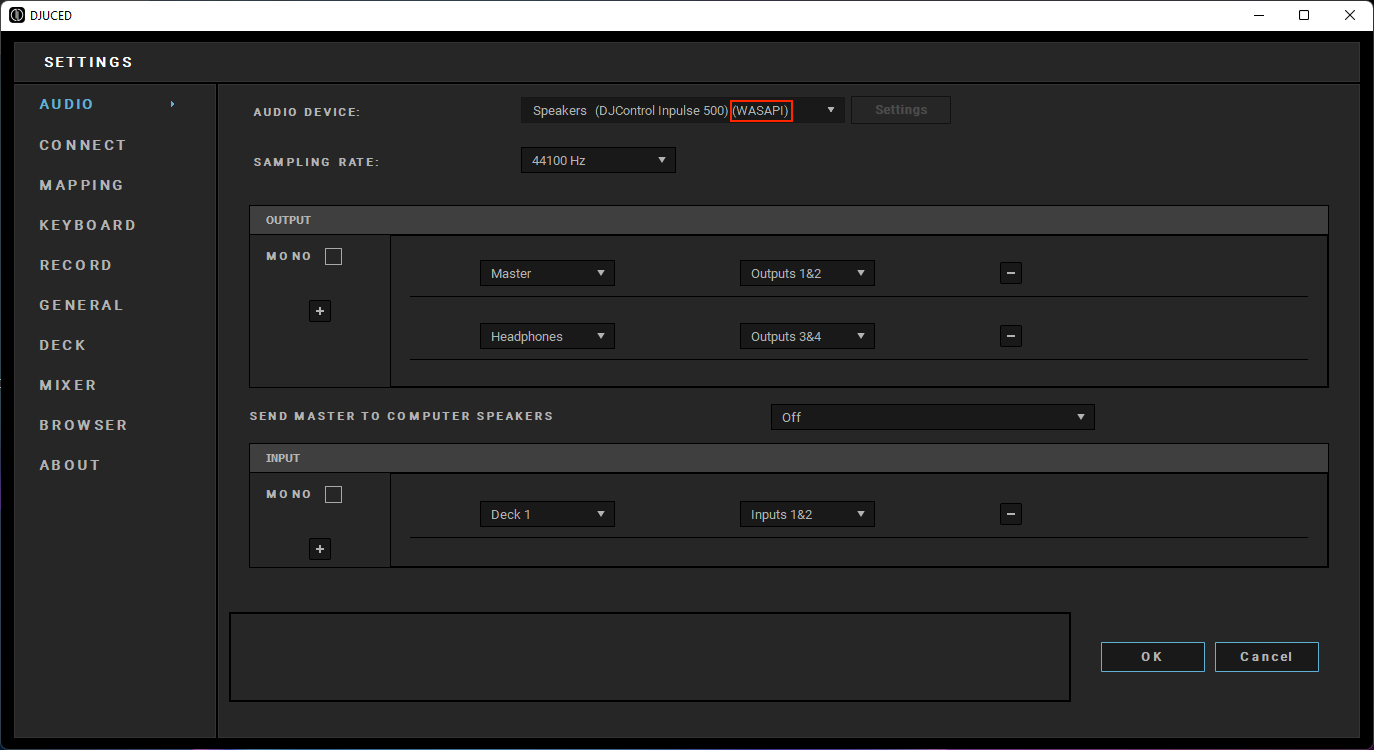Expand the Sampling Rate 44100 Hz dropdown
The image size is (1374, 750).
coord(598,160)
